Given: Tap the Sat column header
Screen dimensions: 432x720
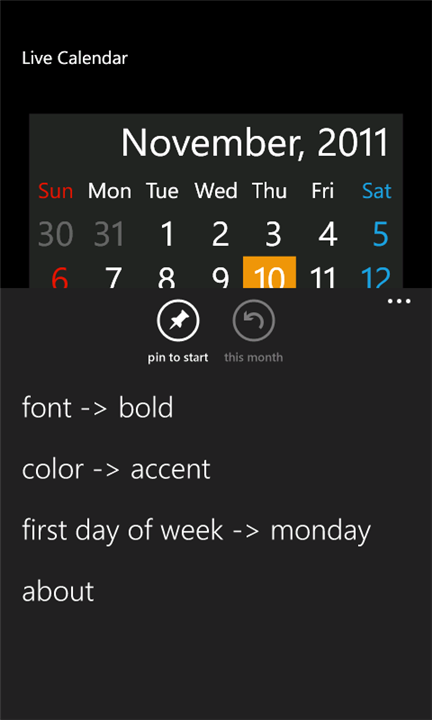Looking at the screenshot, I should [376, 191].
